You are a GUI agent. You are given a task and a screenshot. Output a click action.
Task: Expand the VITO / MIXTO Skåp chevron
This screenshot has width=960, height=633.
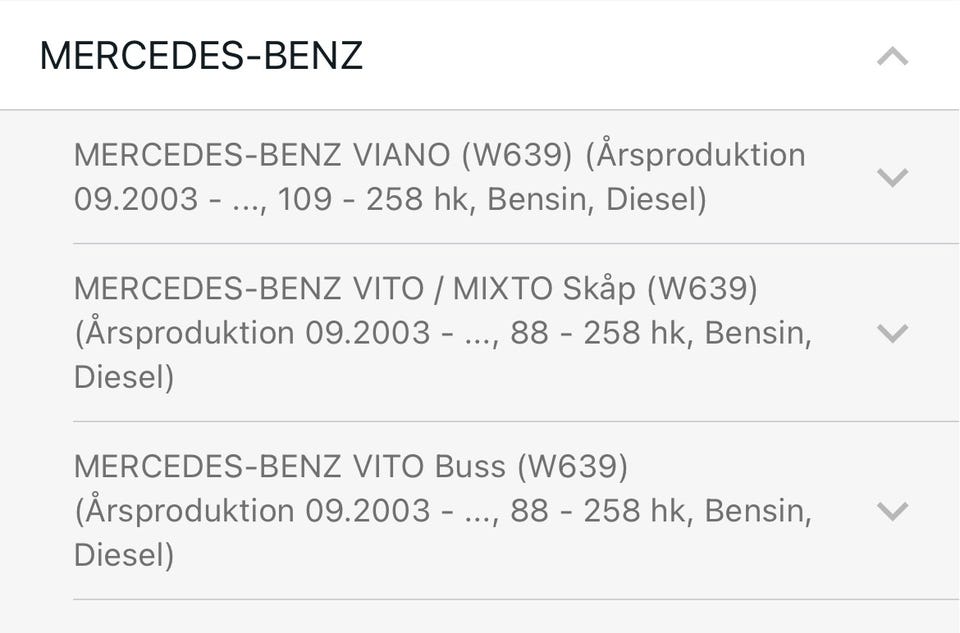coord(892,333)
